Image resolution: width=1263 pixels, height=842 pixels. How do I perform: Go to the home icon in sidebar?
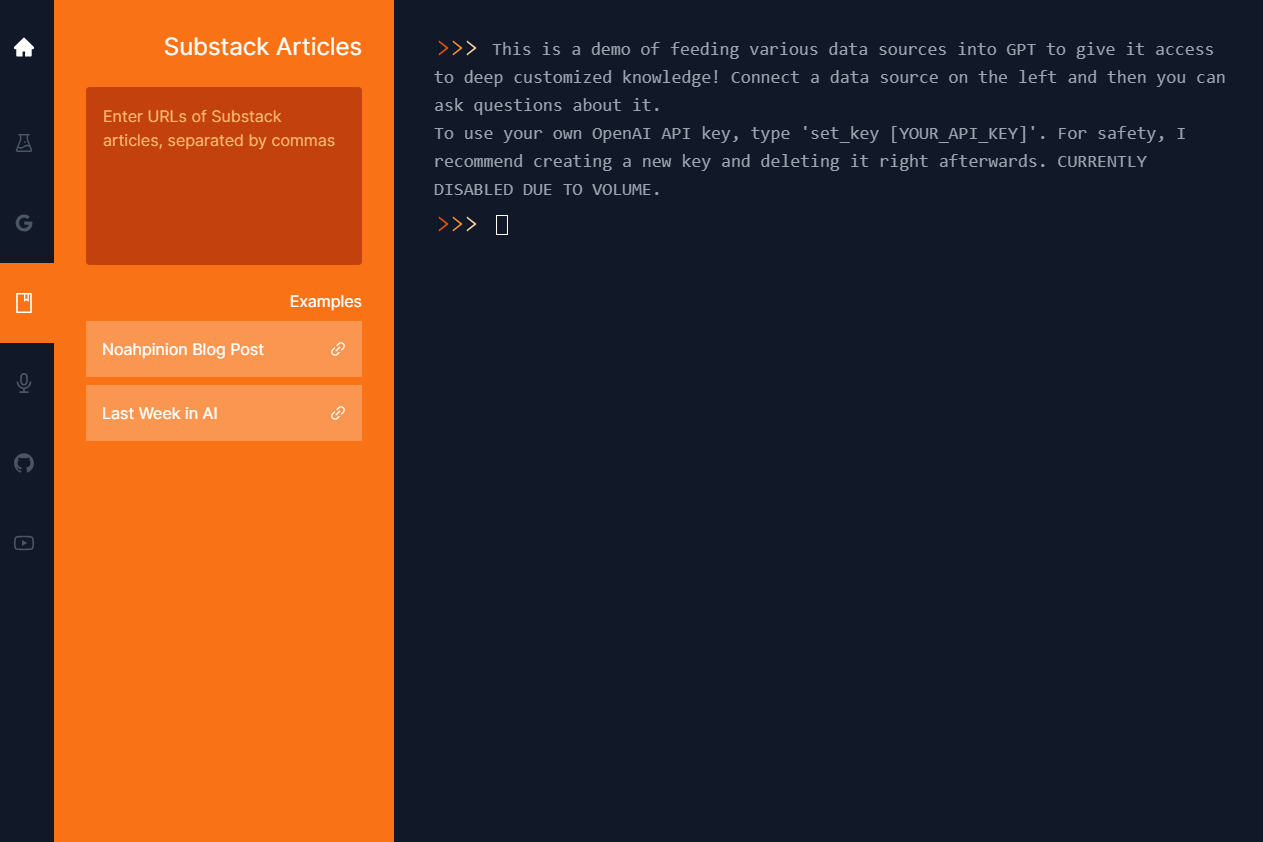click(24, 47)
